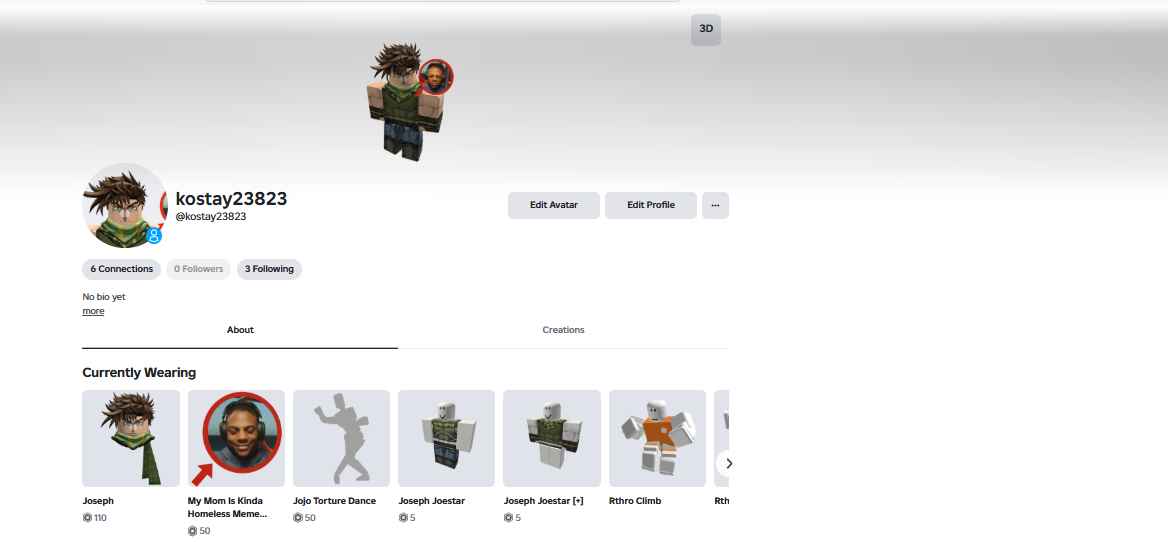Image resolution: width=1168 pixels, height=542 pixels.
Task: Show next Currently Wearing items with arrow
Action: (728, 464)
